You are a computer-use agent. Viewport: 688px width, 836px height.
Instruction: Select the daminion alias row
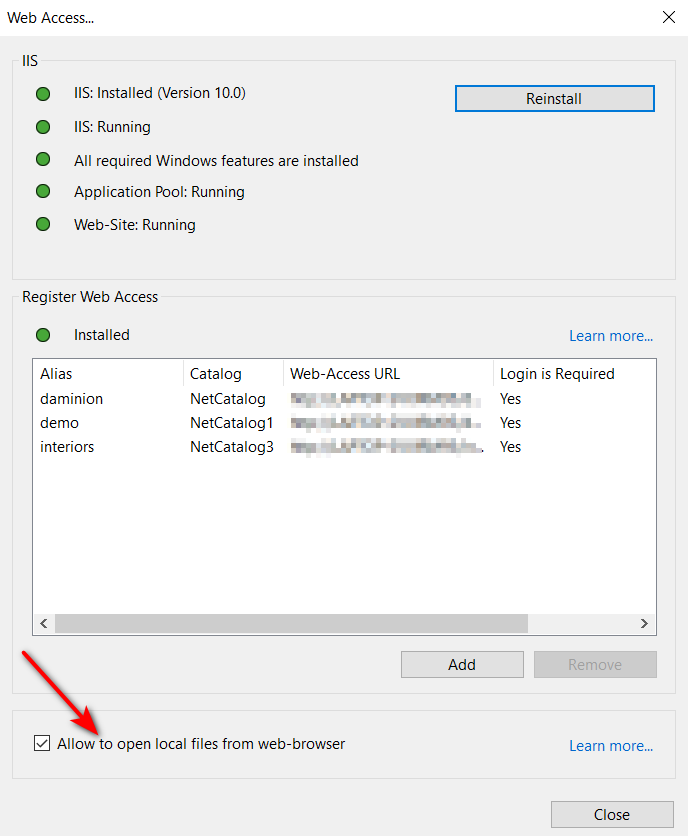point(71,399)
